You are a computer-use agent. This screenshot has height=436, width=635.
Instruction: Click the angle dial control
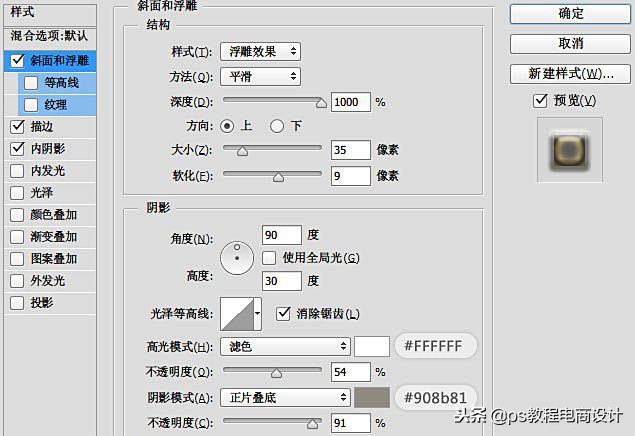pyautogui.click(x=237, y=258)
